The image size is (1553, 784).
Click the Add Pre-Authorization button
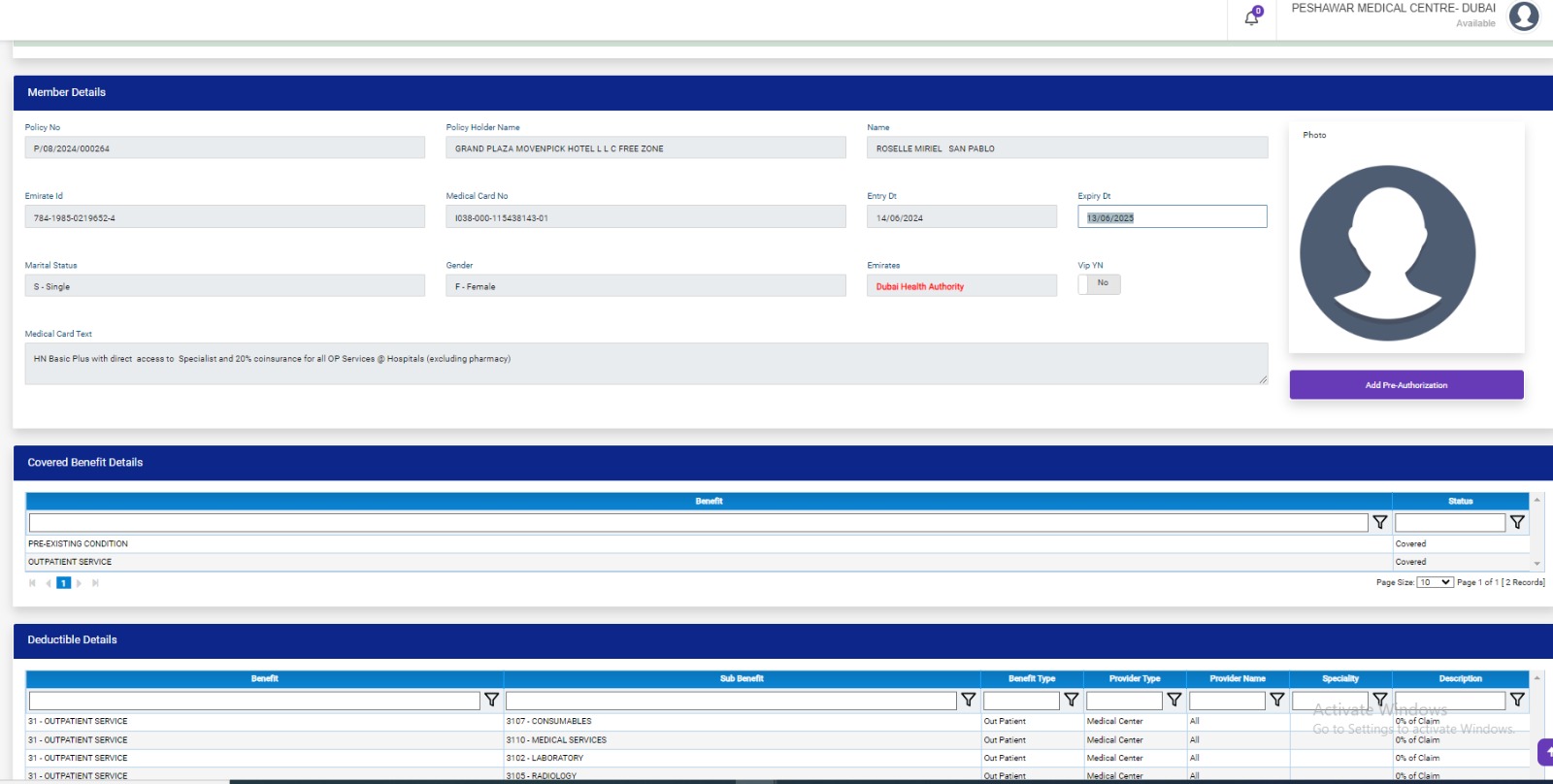coord(1405,385)
